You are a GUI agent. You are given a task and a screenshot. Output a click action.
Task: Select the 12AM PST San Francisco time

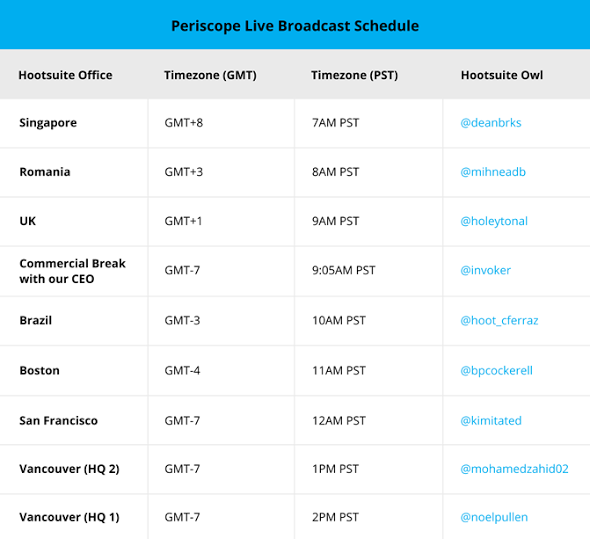pyautogui.click(x=339, y=420)
